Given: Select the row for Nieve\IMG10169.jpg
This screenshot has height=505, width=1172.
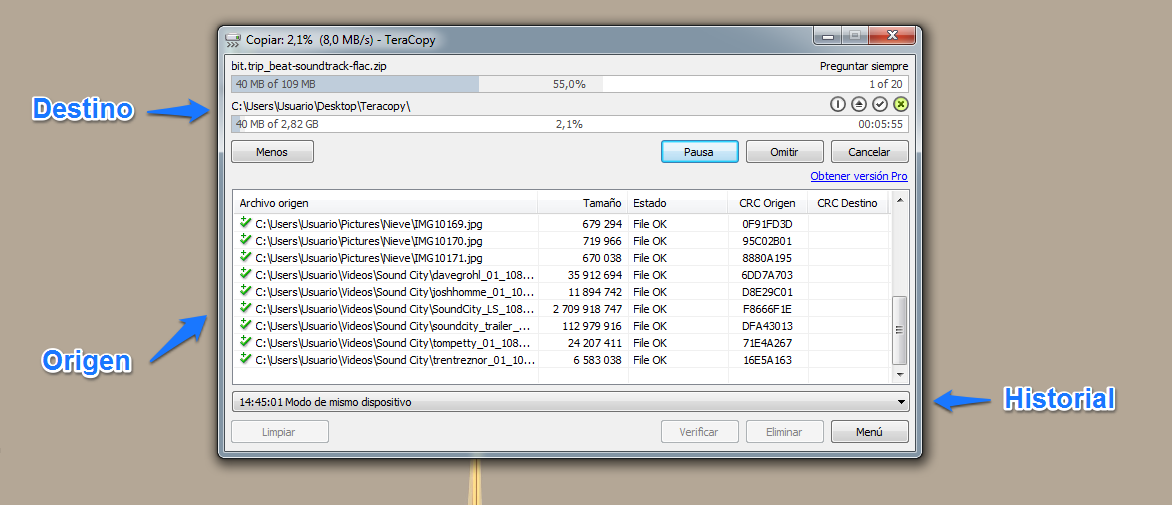Looking at the screenshot, I should point(562,223).
